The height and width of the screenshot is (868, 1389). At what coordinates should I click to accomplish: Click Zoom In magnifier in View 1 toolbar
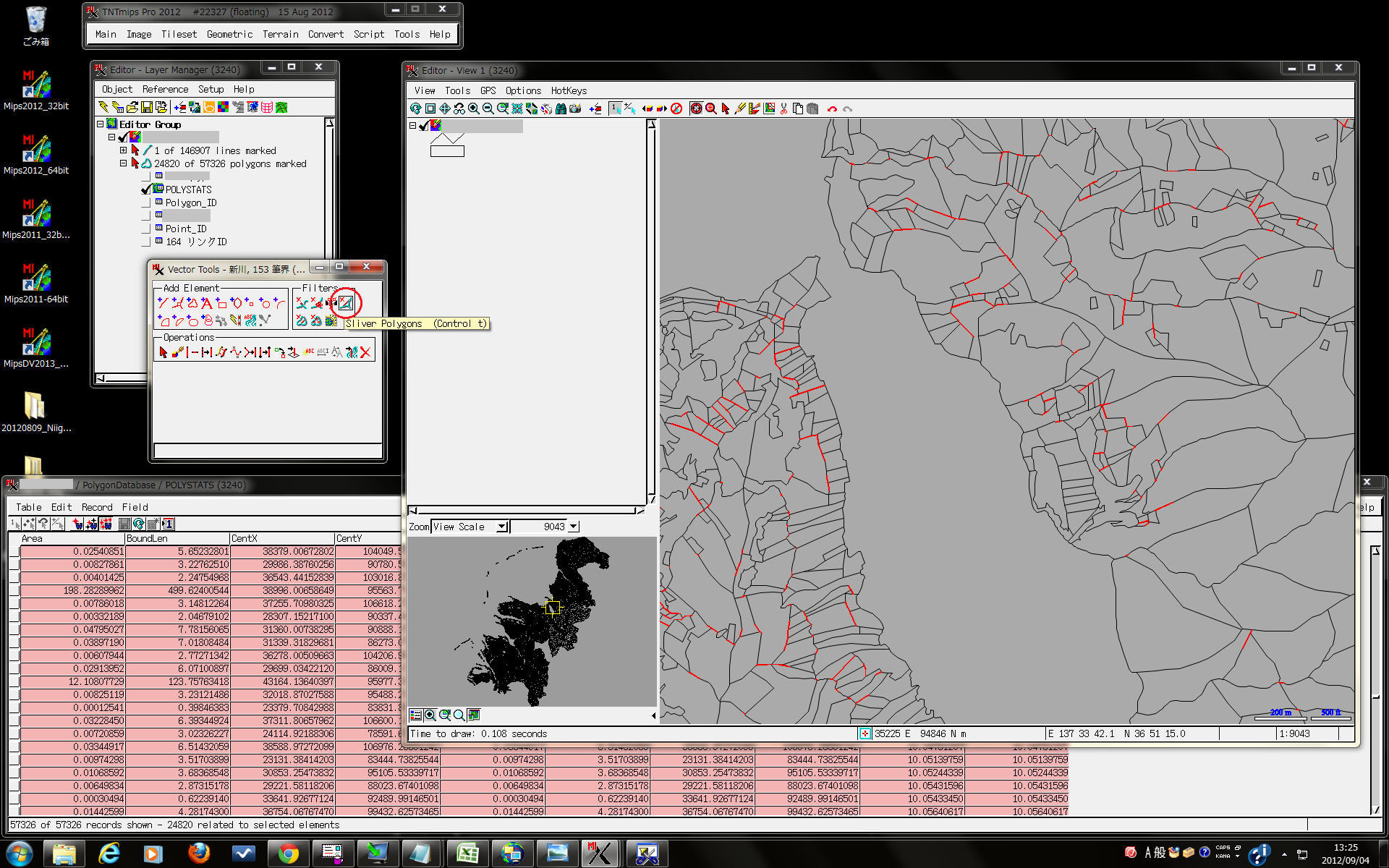(x=474, y=109)
